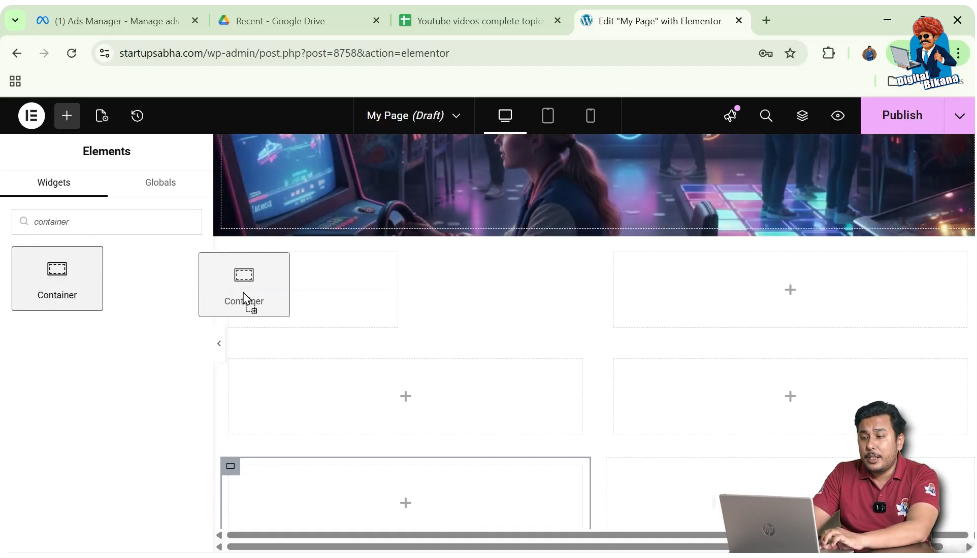Select the Container widget in the panel
977x558 pixels.
(x=57, y=278)
